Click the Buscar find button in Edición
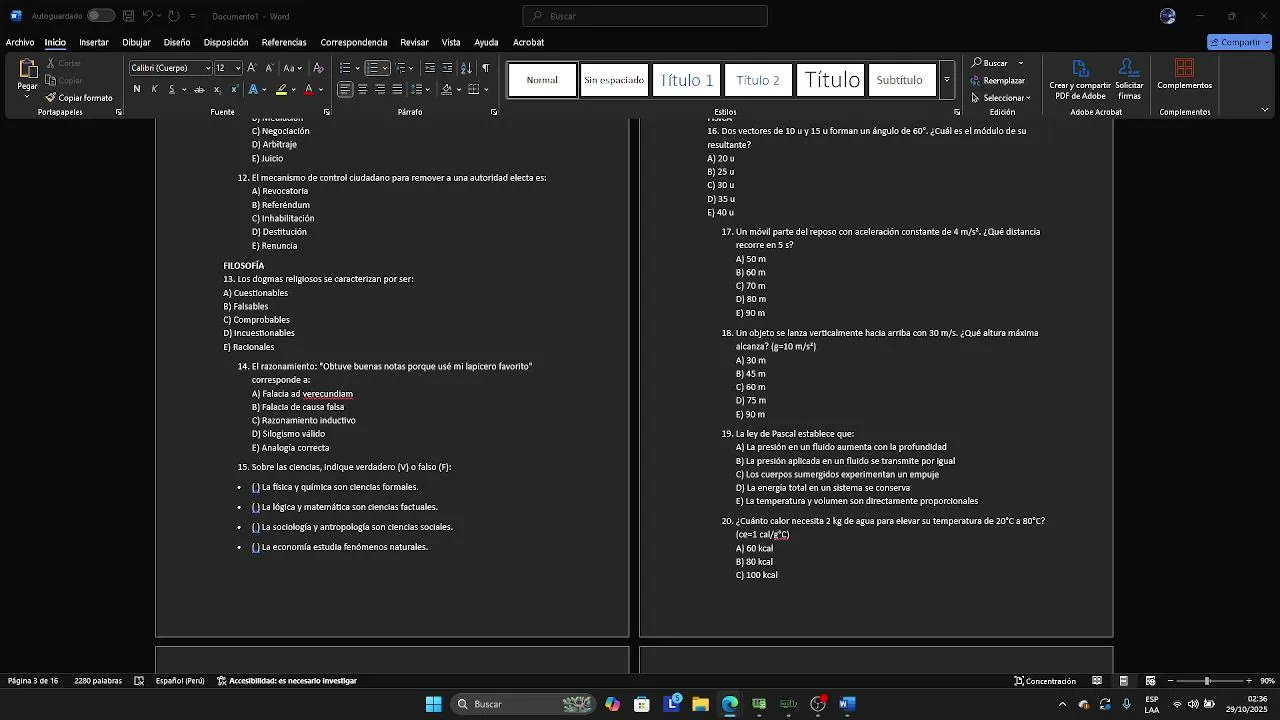The height and width of the screenshot is (720, 1280). [990, 63]
